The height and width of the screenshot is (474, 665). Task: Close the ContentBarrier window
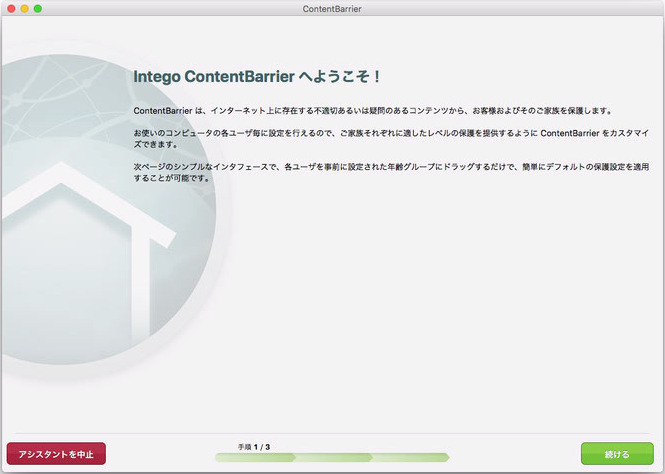(11, 8)
